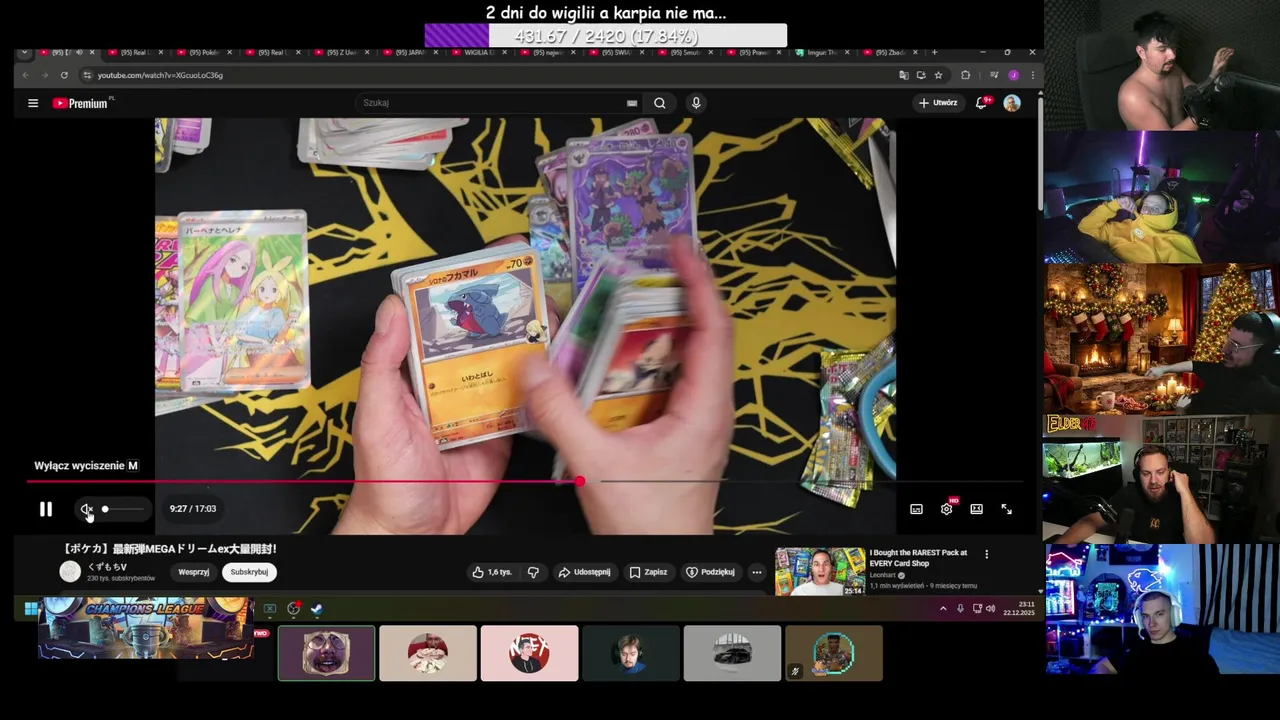The height and width of the screenshot is (720, 1280).
Task: Open YouTube notifications bell
Action: click(982, 103)
